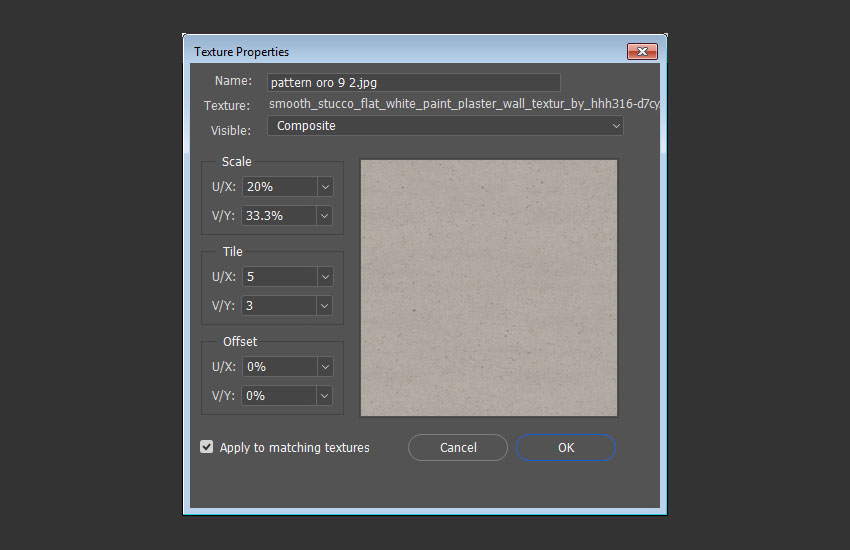Expand the Scale U/X dropdown arrow
This screenshot has width=850, height=550.
pyautogui.click(x=325, y=186)
